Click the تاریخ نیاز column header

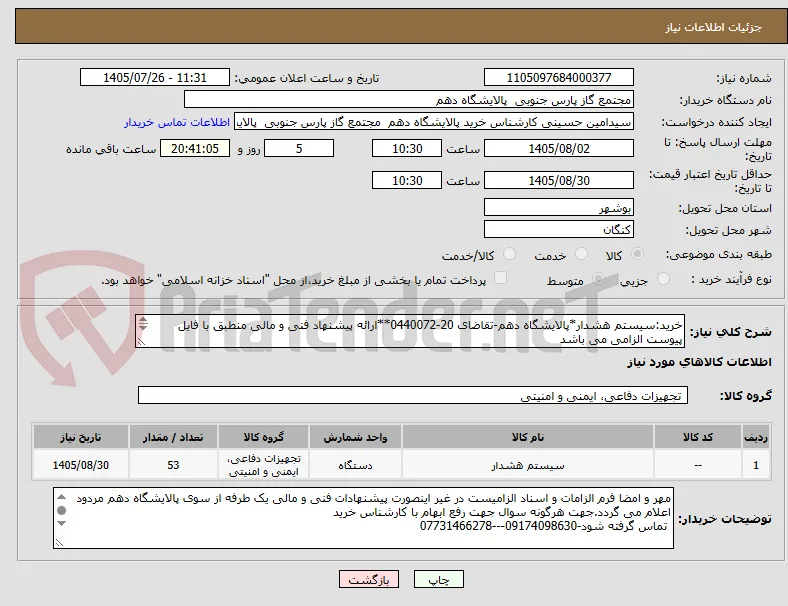[80, 437]
